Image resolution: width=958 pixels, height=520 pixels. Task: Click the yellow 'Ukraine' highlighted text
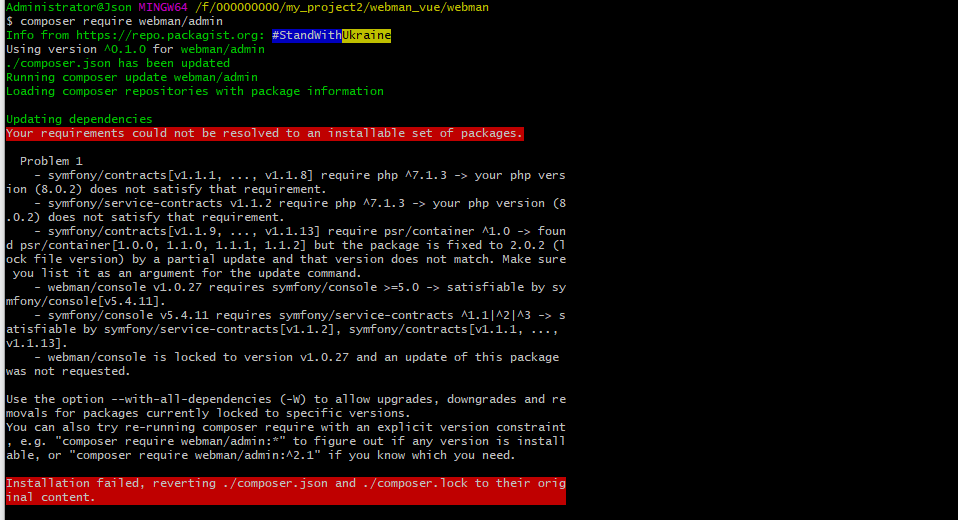(367, 35)
